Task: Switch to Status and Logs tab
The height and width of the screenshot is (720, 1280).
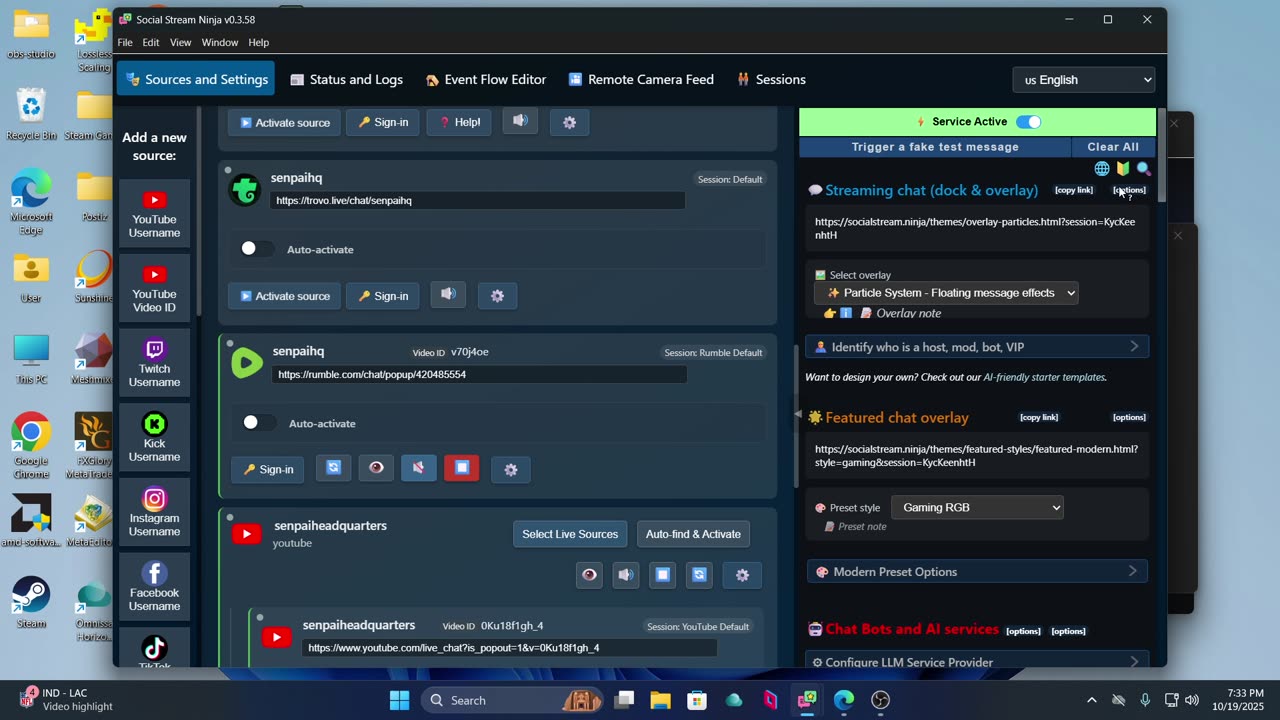Action: tap(347, 79)
